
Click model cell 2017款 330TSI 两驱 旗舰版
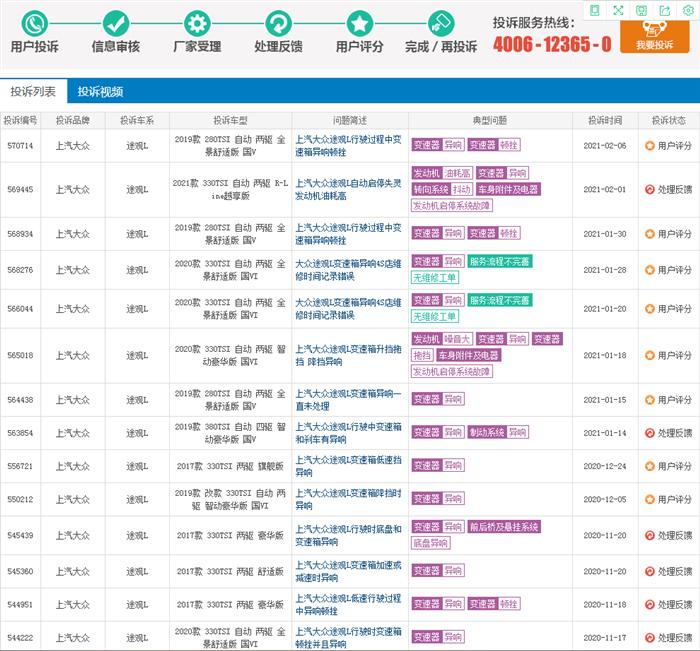pos(230,466)
